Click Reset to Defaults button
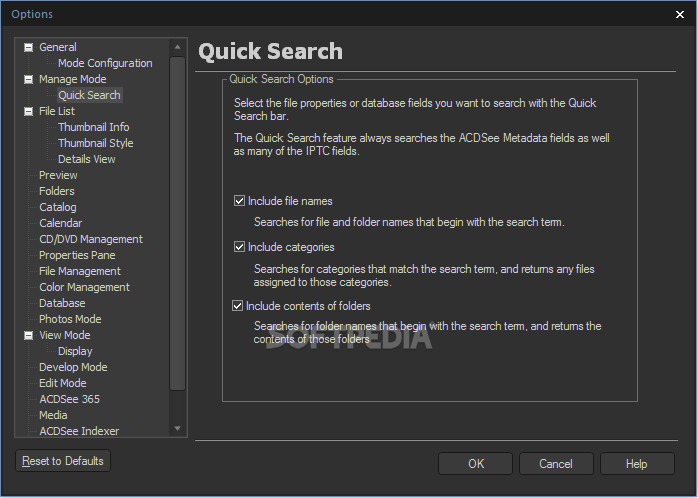Viewport: 698px width, 498px height. [63, 461]
